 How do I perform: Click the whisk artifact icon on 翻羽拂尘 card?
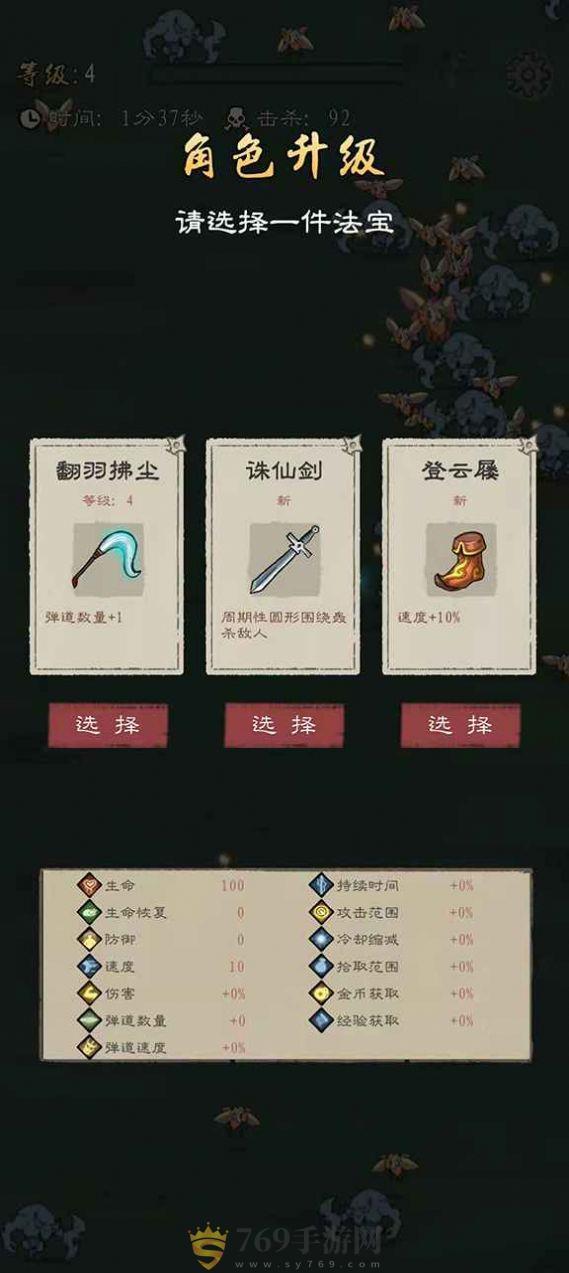click(107, 558)
